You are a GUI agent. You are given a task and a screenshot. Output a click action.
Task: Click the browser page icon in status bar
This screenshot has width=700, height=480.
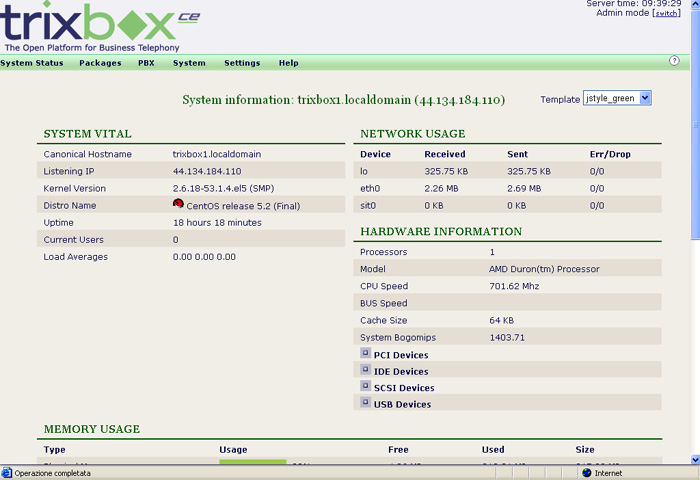(x=6, y=473)
